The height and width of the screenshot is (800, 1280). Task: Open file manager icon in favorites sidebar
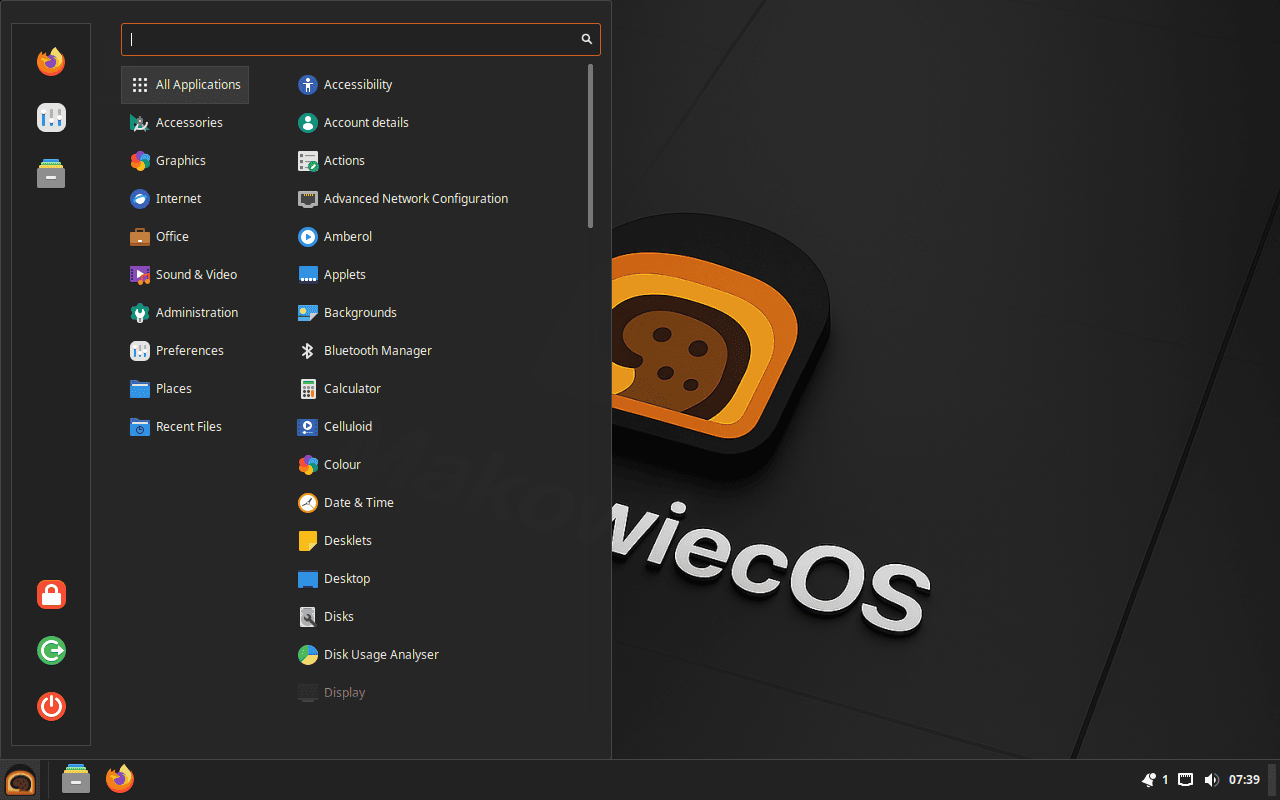51,174
